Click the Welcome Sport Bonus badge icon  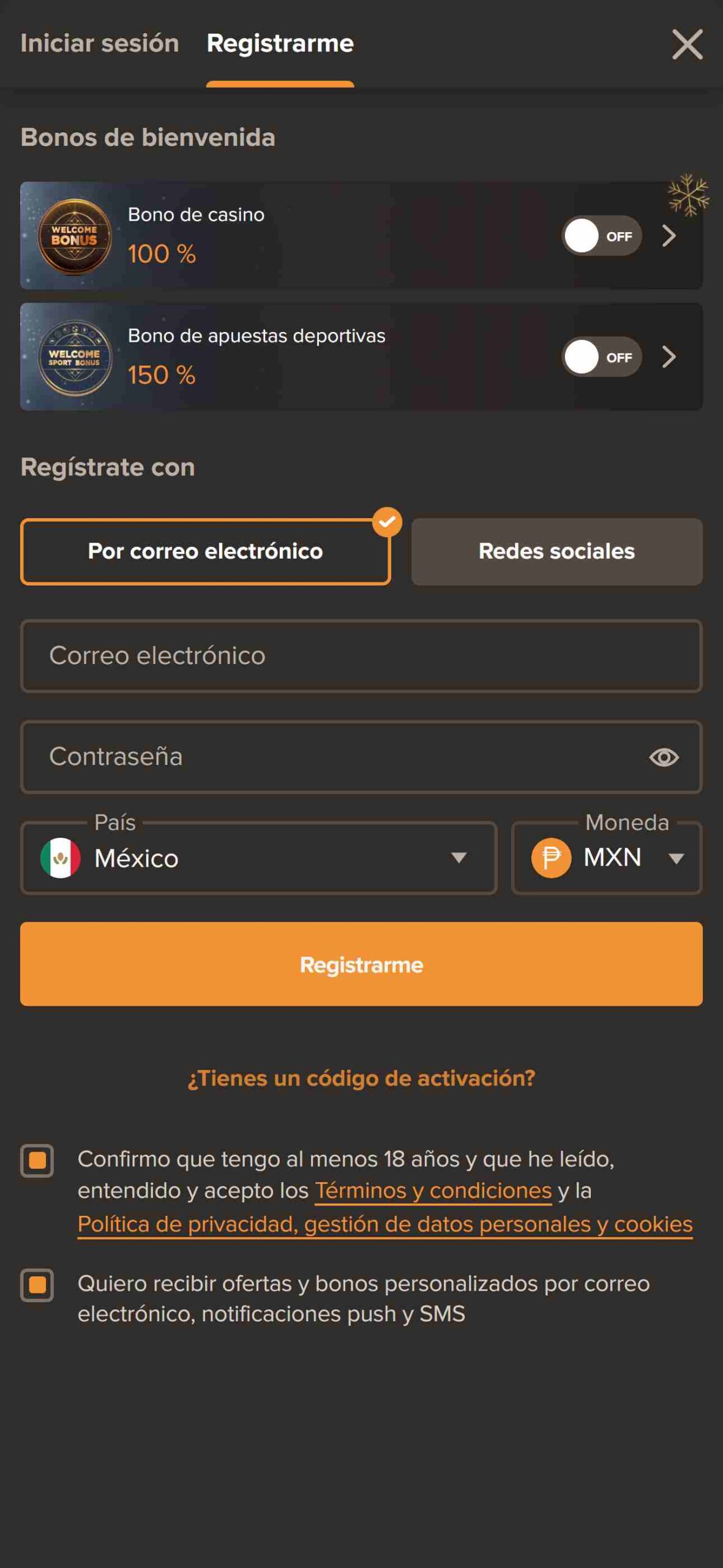click(x=75, y=358)
